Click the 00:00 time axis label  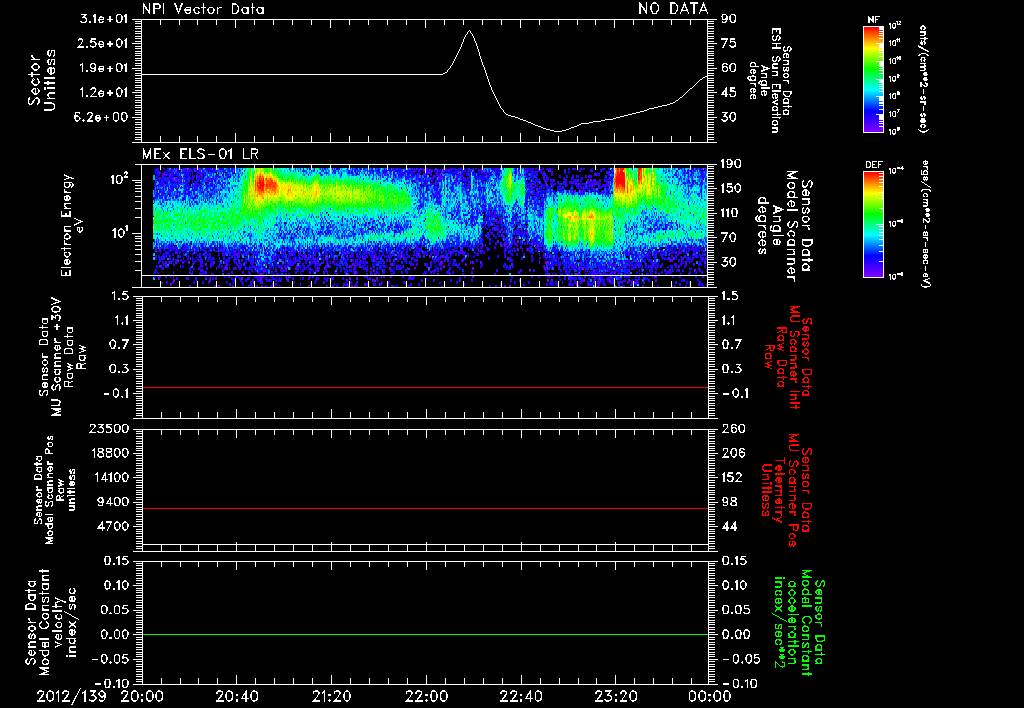point(710,696)
